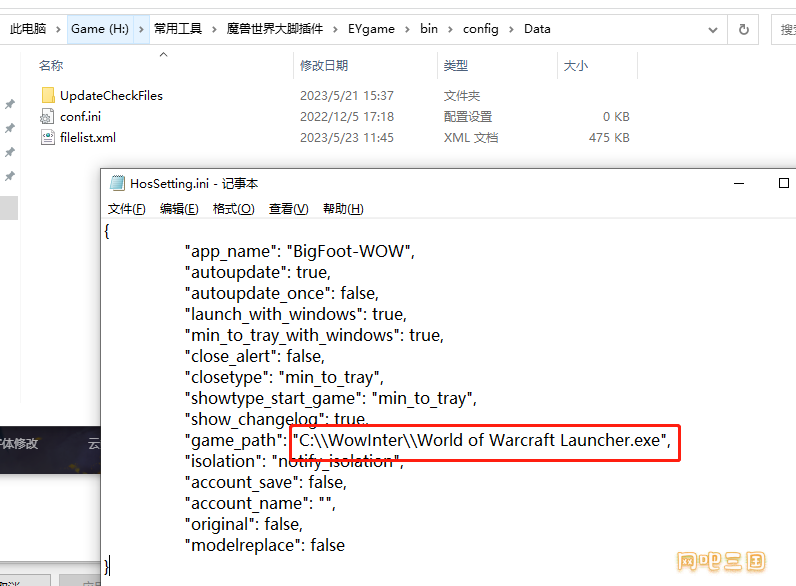Click the refresh button in Explorer address bar
Viewport: 796px width, 586px height.
click(x=743, y=29)
